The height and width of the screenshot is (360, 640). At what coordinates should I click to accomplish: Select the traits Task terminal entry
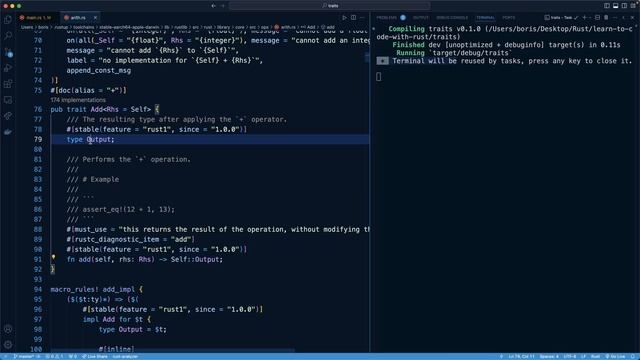[562, 18]
